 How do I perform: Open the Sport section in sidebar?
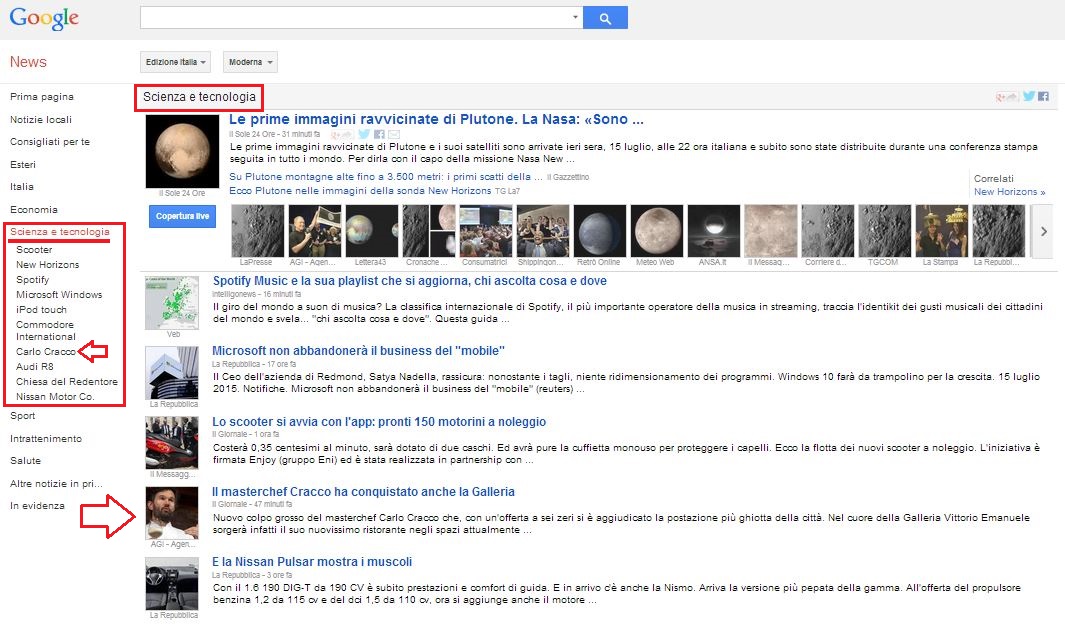click(22, 415)
